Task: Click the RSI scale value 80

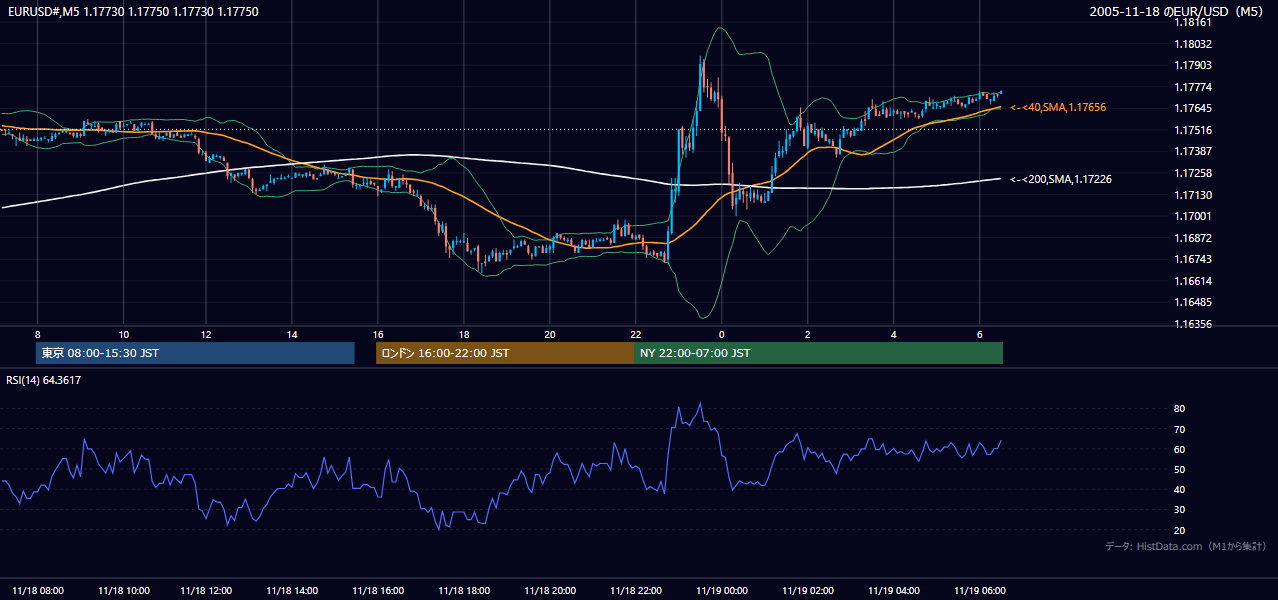Action: click(1179, 409)
